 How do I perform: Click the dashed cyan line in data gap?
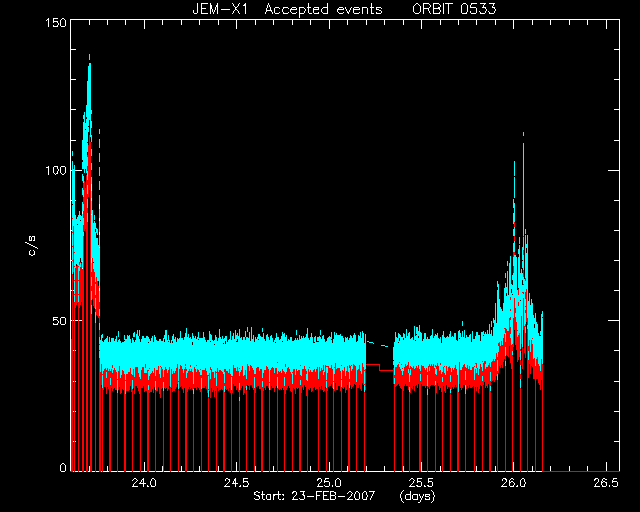pos(378,344)
